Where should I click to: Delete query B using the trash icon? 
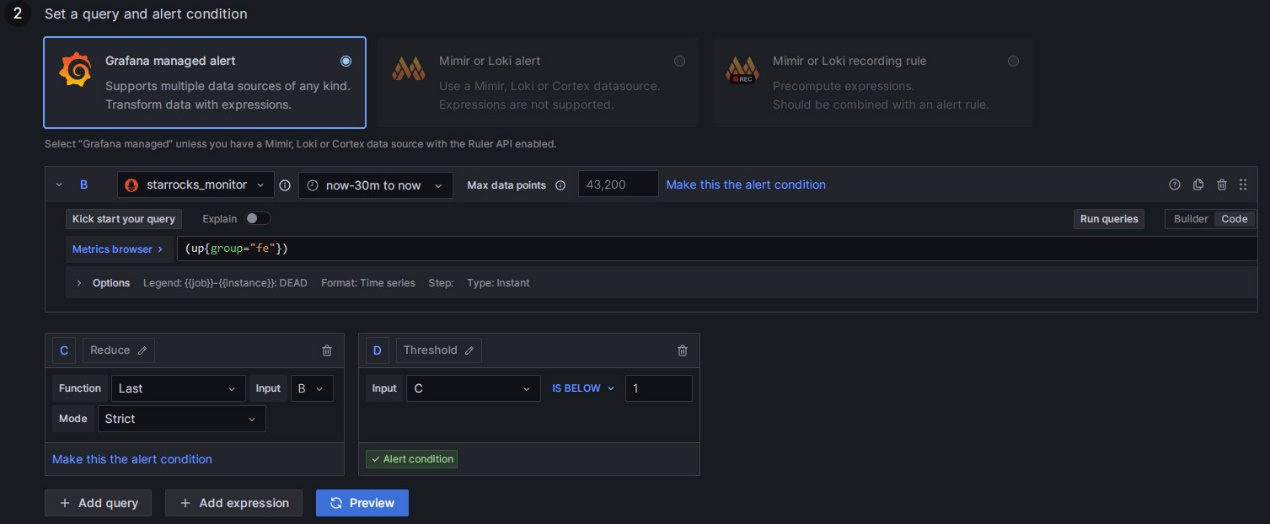click(x=1221, y=185)
